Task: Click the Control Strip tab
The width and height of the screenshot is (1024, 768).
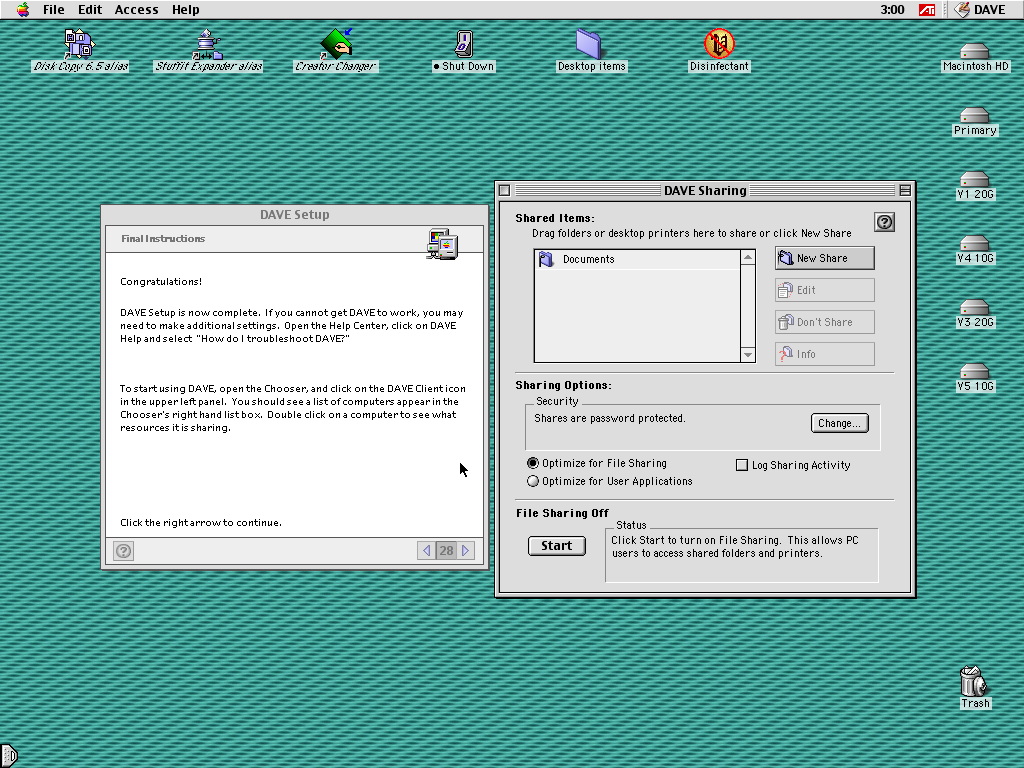Action: tap(8, 756)
